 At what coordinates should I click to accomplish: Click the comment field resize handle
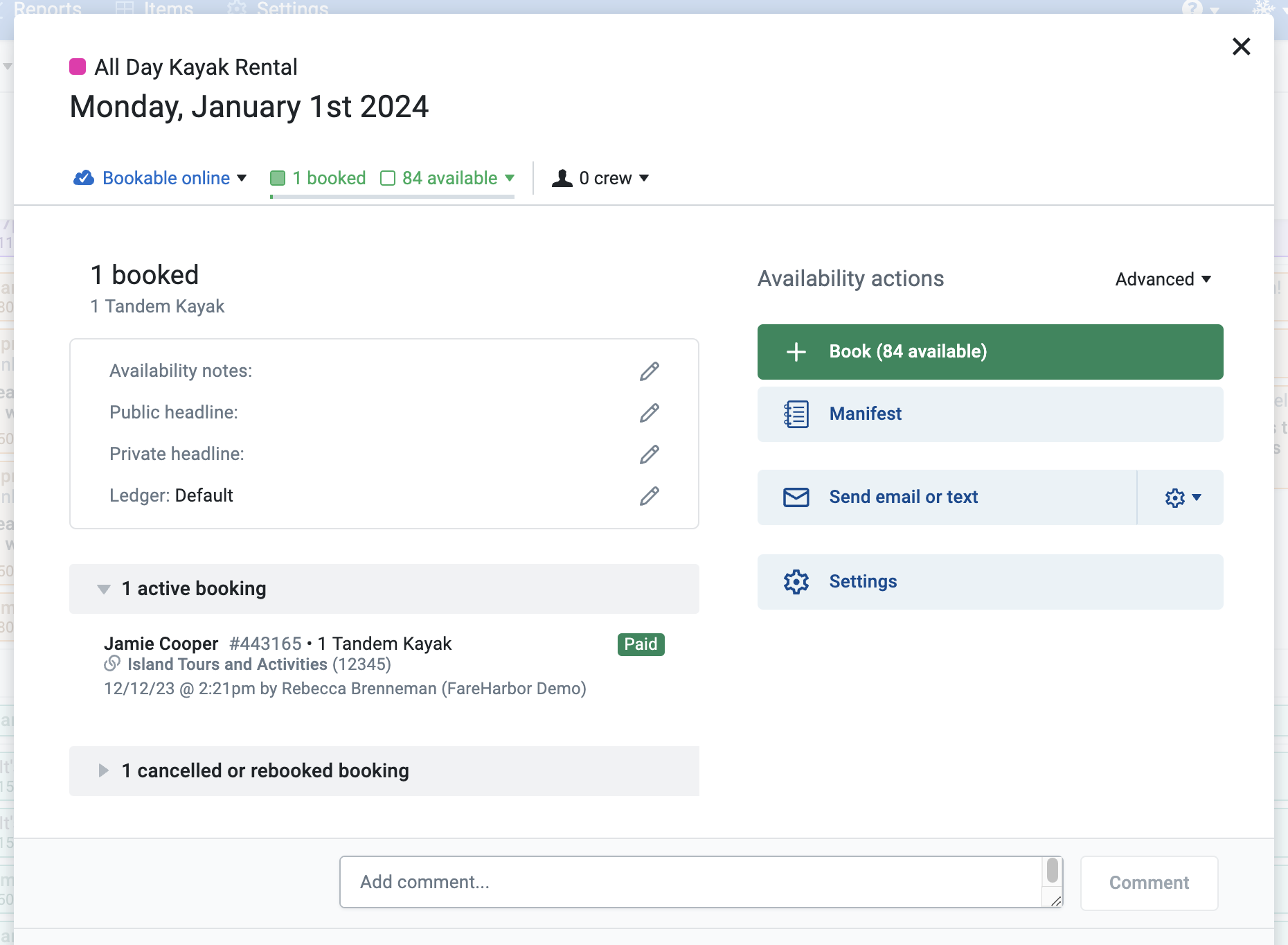[1056, 901]
